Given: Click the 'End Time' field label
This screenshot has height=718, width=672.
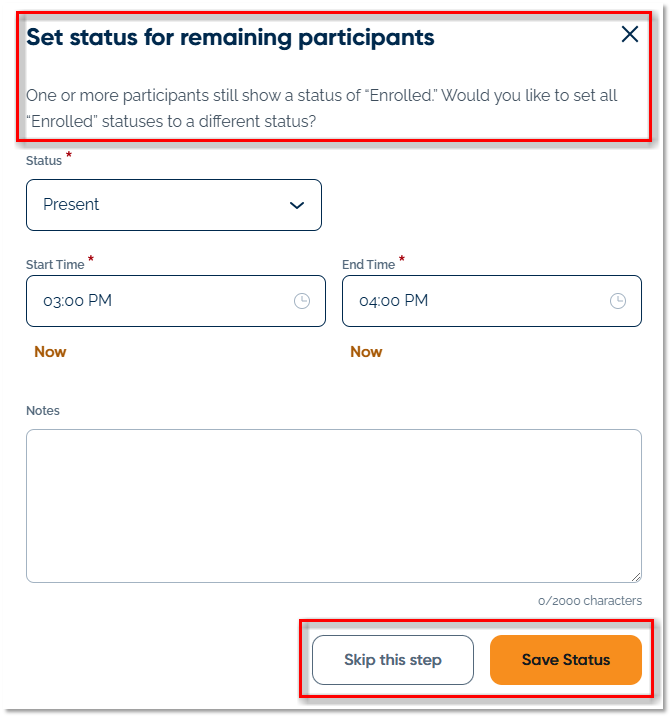Looking at the screenshot, I should (368, 265).
